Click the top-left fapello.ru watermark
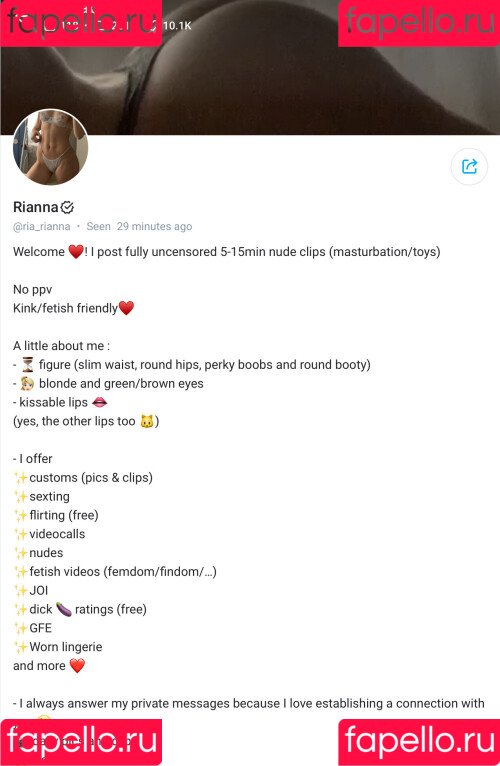The height and width of the screenshot is (766, 500). (x=81, y=22)
